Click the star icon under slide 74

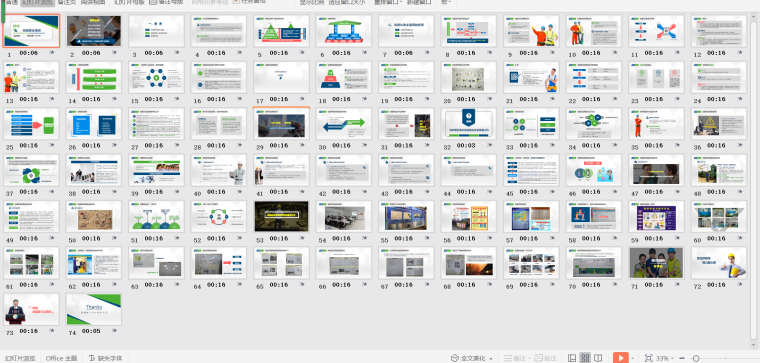coord(114,331)
